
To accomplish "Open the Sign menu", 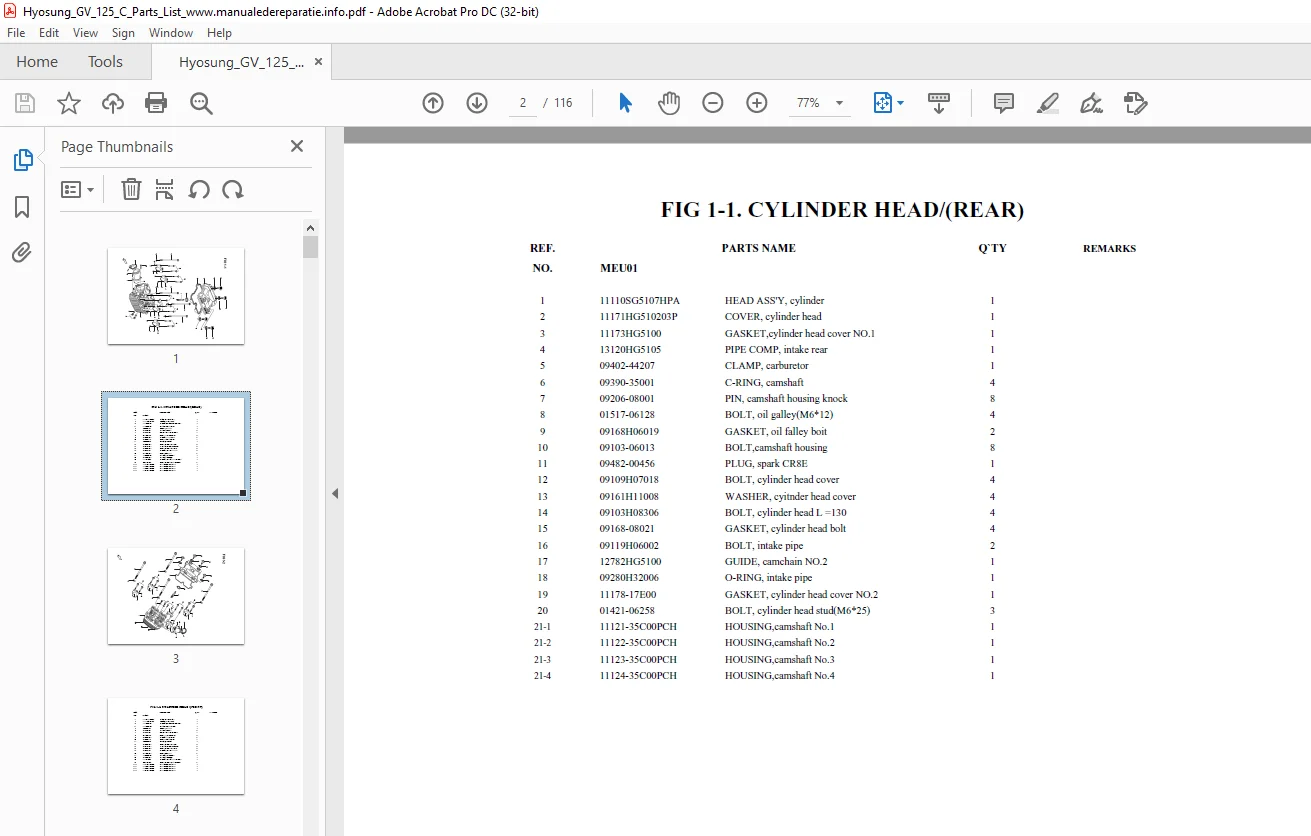I will pos(123,33).
